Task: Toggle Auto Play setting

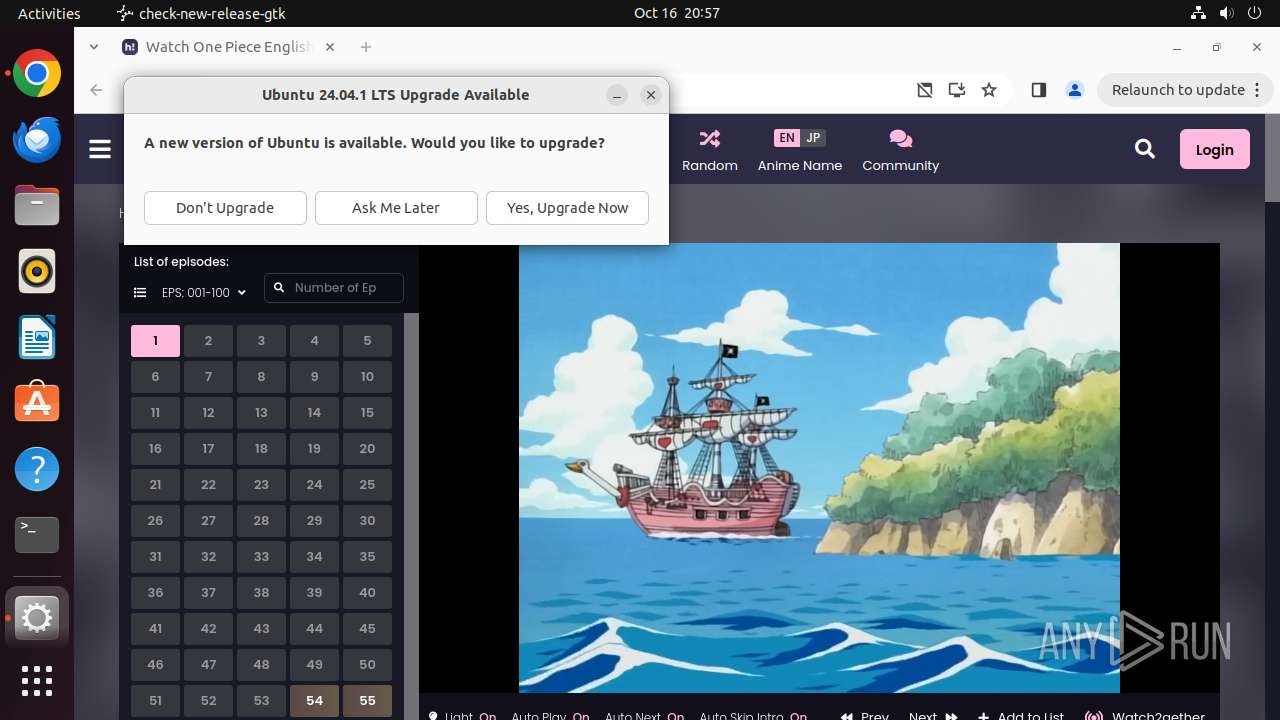Action: [550, 716]
